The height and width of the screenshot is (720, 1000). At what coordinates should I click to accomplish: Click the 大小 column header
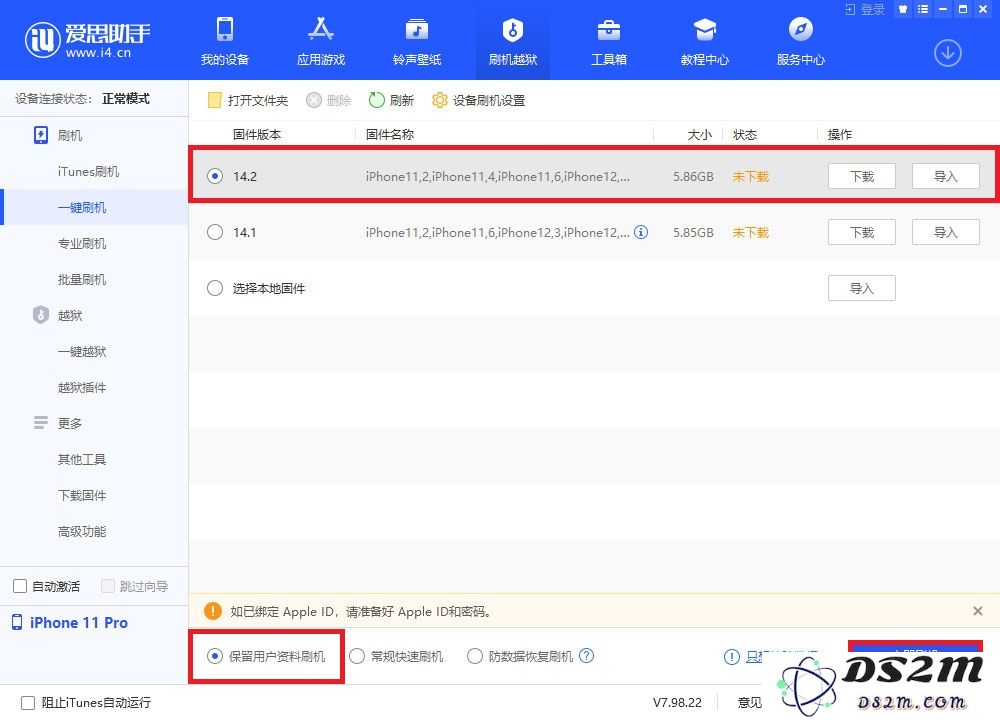click(x=699, y=135)
